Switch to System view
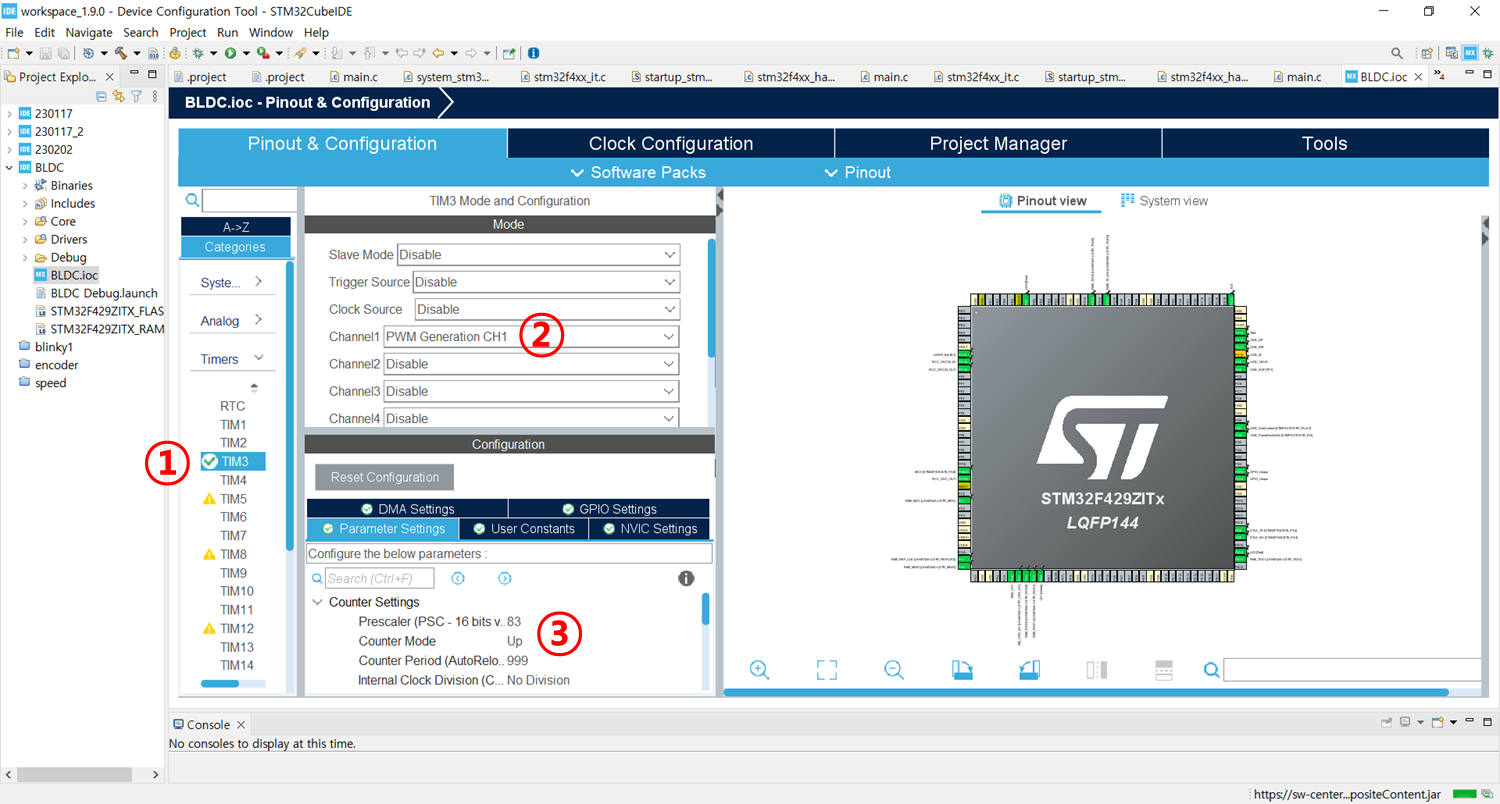 (1164, 201)
